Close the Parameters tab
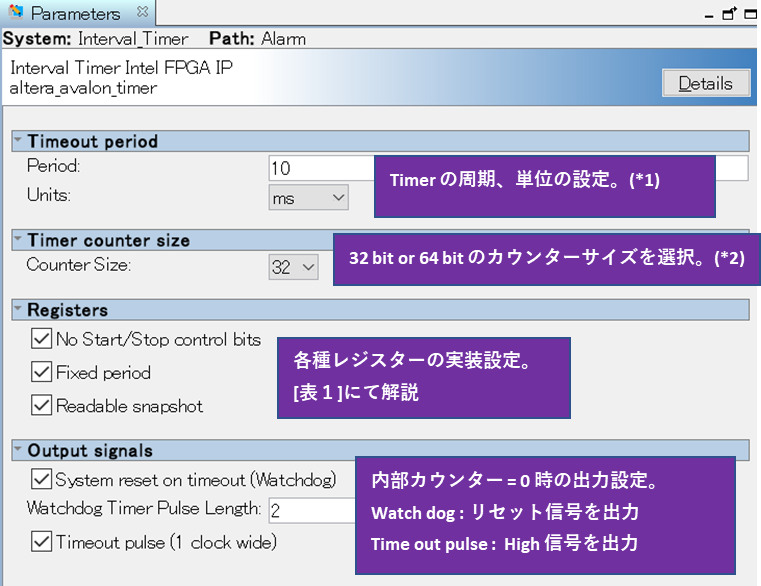 [x=141, y=13]
